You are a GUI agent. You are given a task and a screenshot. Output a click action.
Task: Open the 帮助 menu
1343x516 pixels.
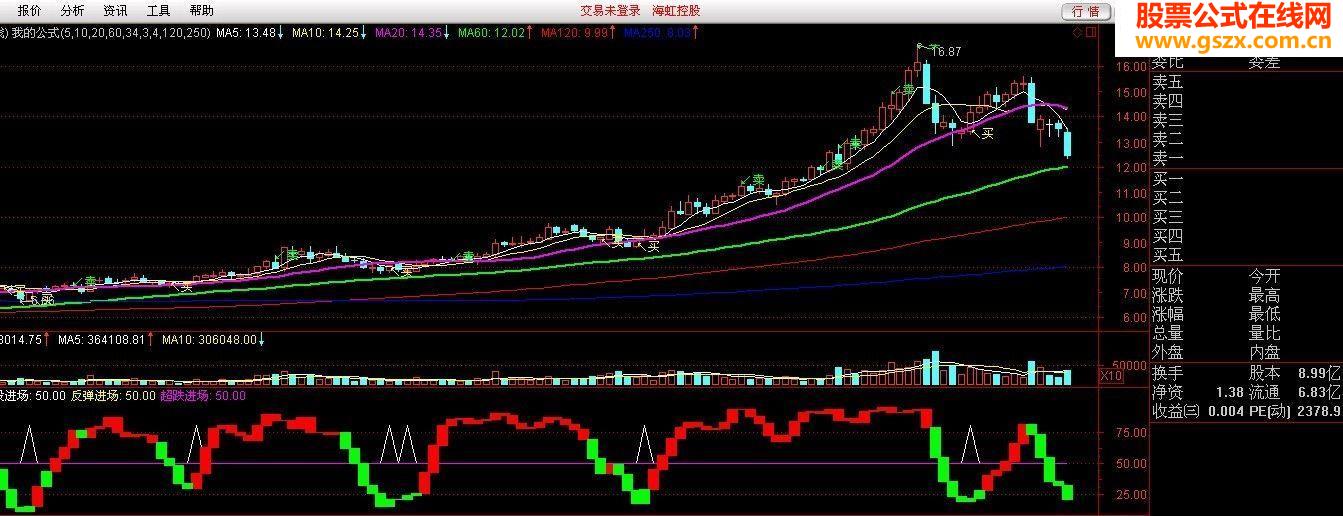(x=201, y=11)
